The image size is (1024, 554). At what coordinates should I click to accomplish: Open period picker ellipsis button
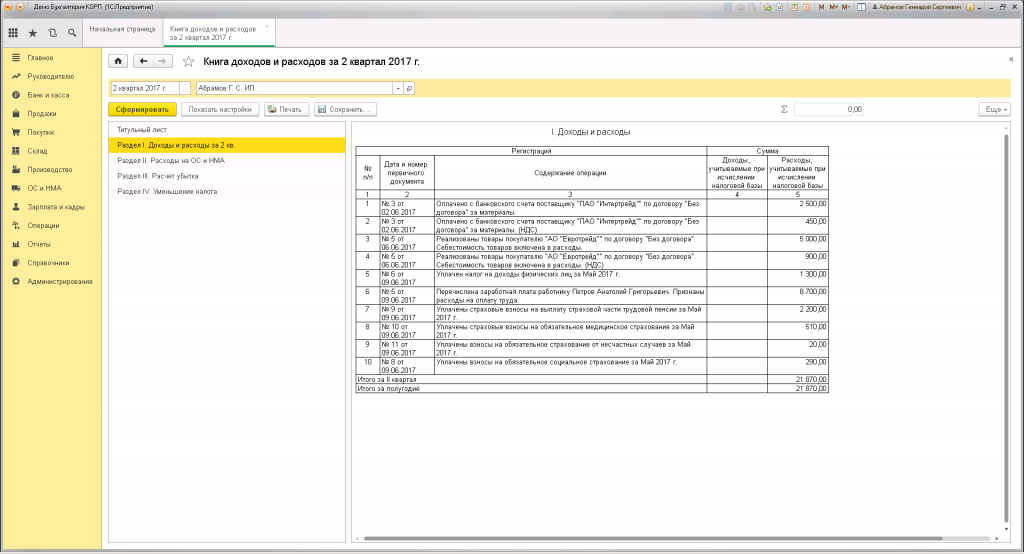pos(185,88)
